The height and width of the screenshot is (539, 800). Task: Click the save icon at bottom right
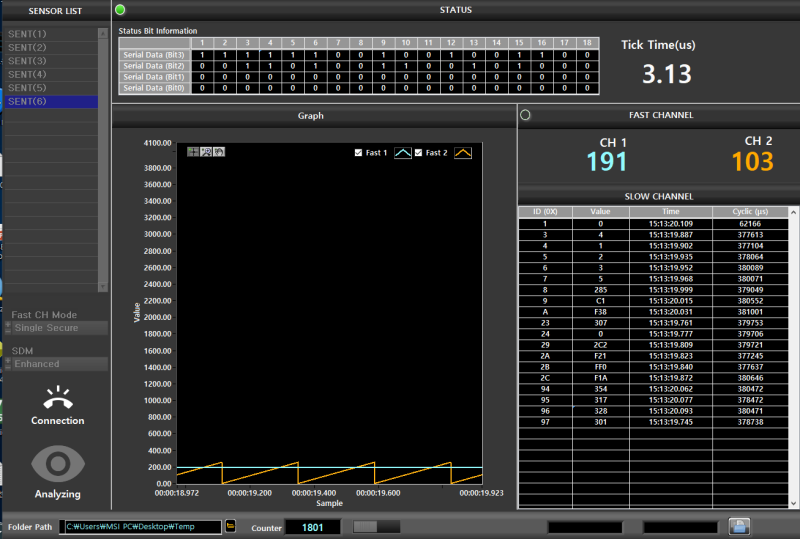[739, 526]
